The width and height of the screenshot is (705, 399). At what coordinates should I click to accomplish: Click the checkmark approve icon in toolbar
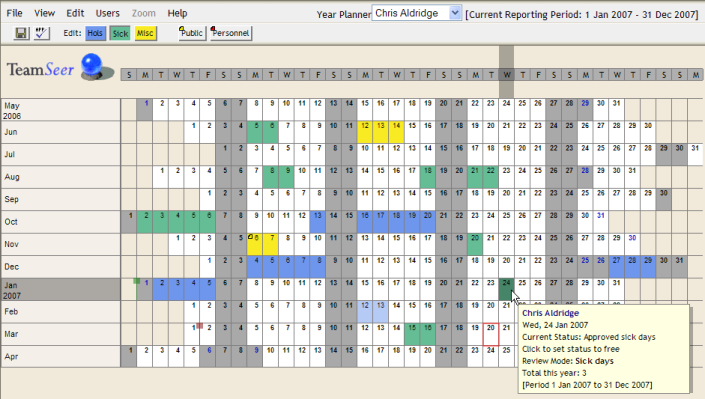41,33
